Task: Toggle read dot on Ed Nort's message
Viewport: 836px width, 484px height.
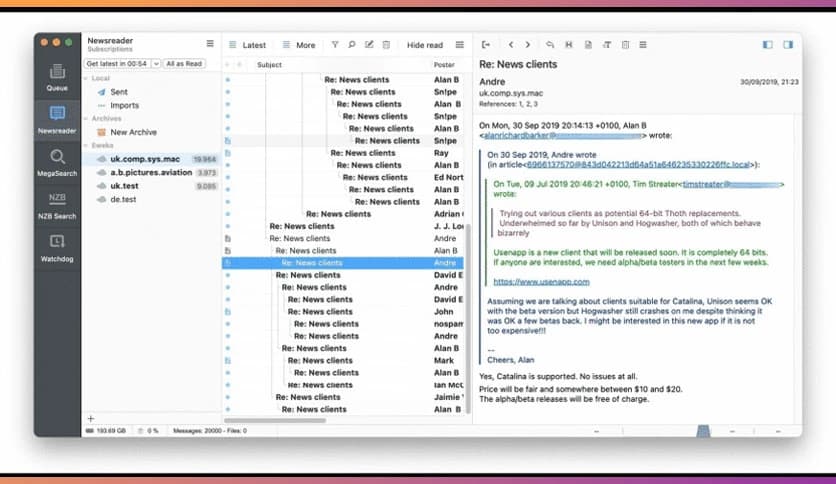Action: point(228,178)
